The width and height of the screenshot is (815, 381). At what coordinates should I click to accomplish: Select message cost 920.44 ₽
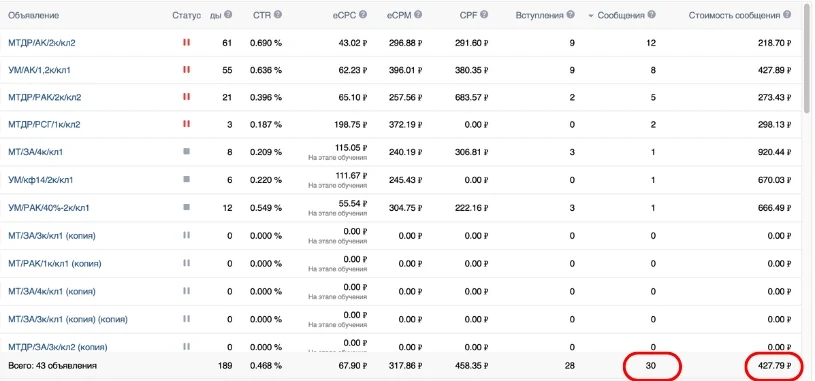coord(774,152)
